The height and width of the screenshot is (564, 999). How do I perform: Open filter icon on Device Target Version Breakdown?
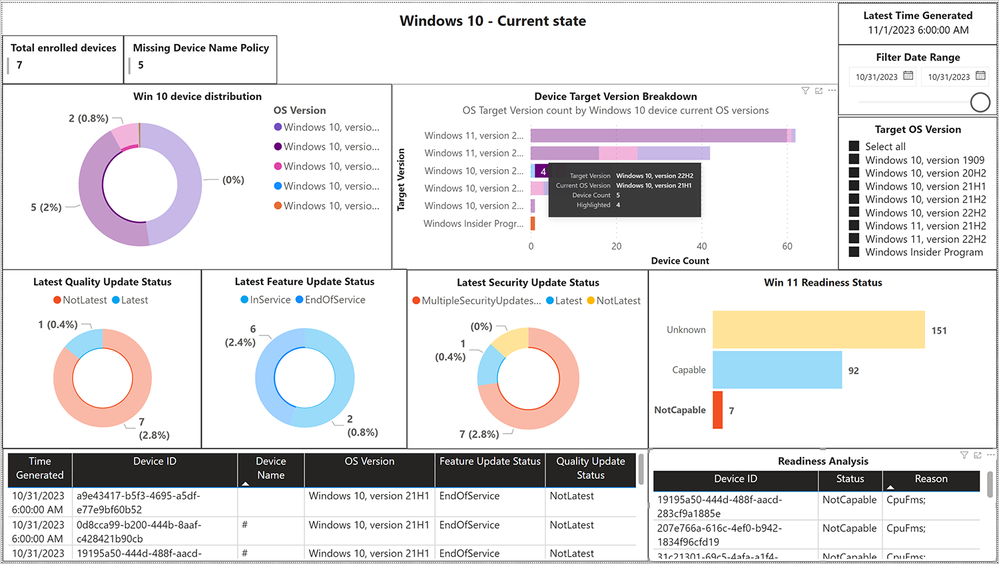point(805,91)
